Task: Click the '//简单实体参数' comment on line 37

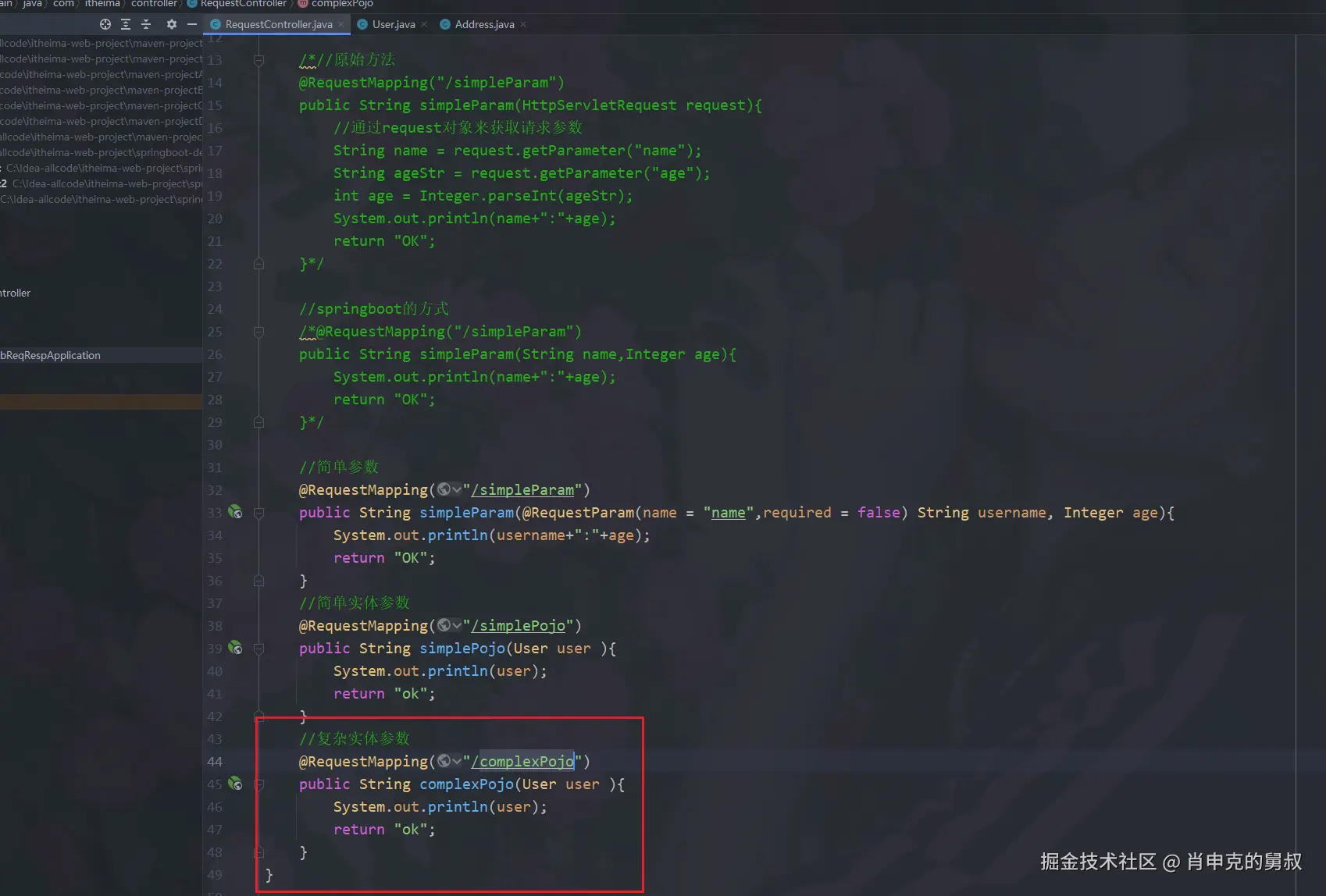Action: pyautogui.click(x=355, y=603)
